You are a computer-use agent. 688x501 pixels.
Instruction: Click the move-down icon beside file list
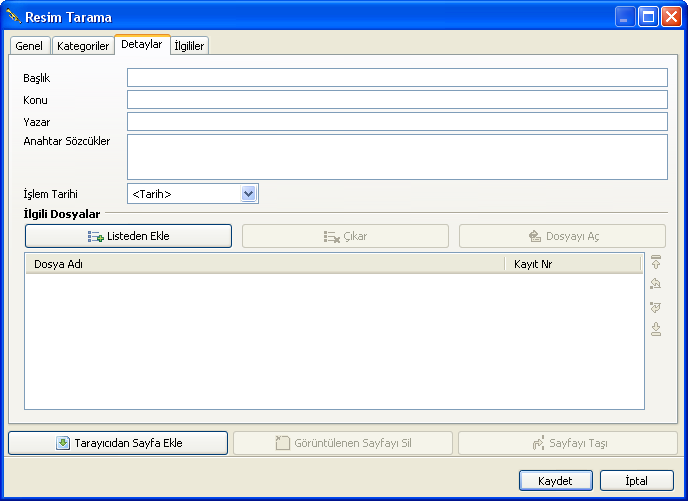pyautogui.click(x=656, y=307)
